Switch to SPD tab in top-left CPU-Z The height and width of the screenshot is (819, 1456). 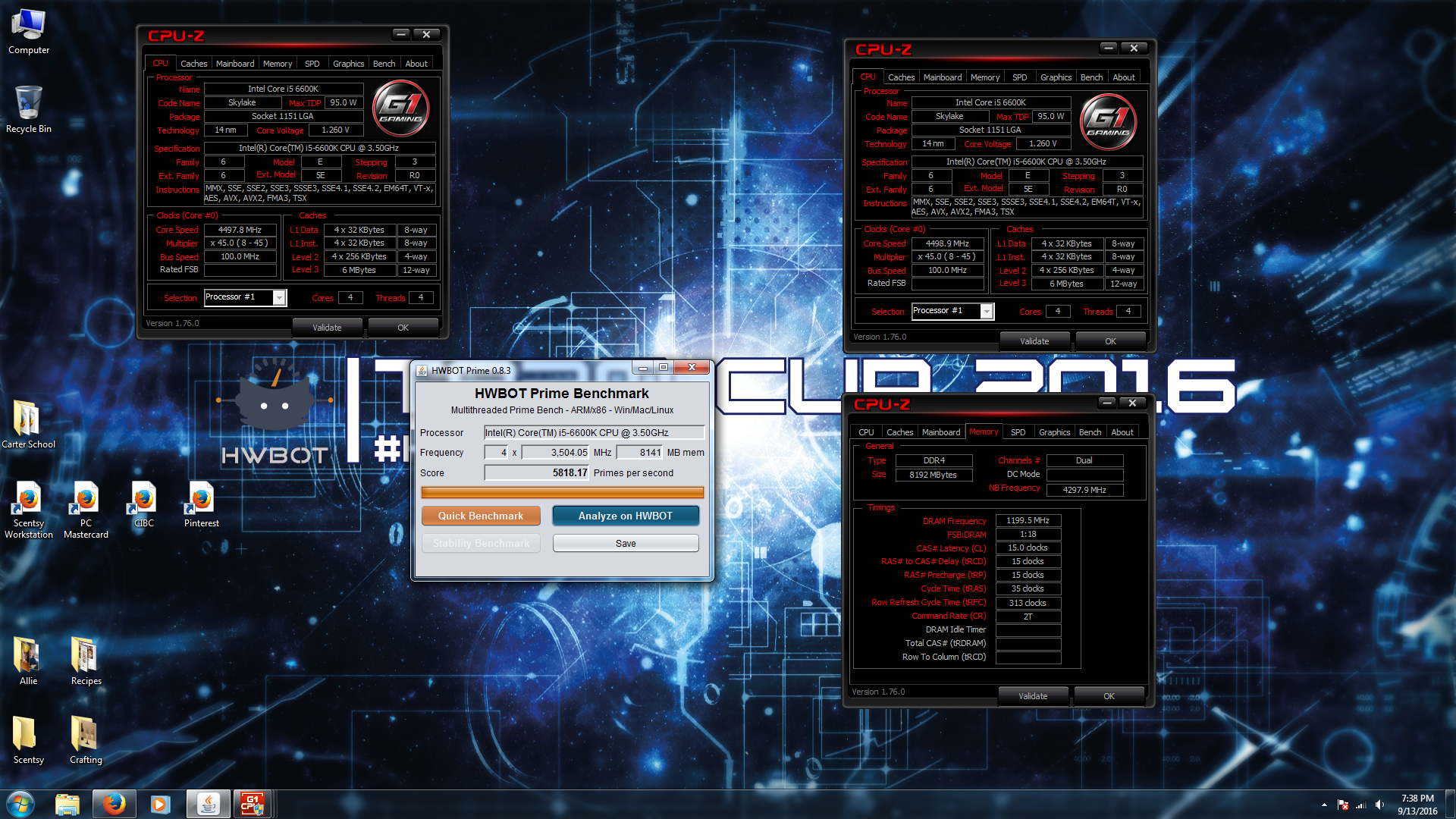tap(312, 64)
